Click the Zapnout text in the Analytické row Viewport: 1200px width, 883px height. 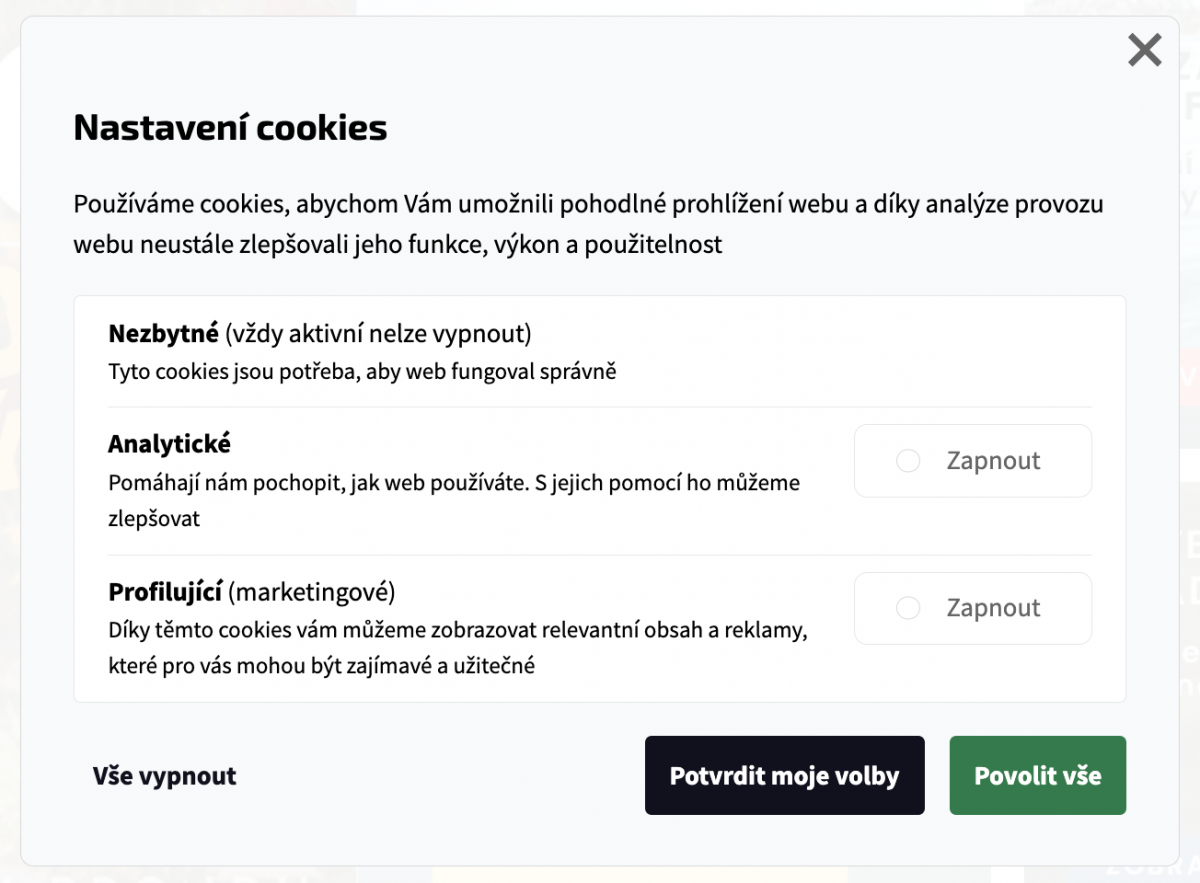click(993, 461)
